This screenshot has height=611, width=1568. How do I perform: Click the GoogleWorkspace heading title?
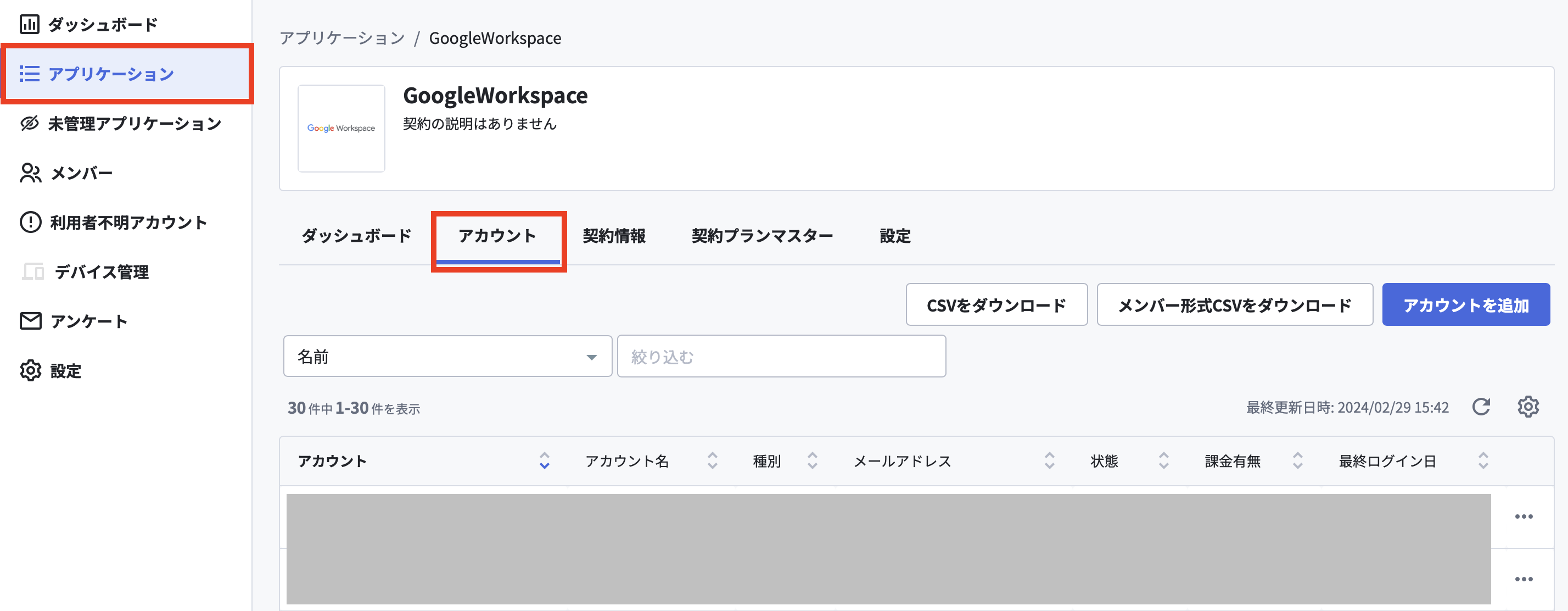(x=495, y=96)
